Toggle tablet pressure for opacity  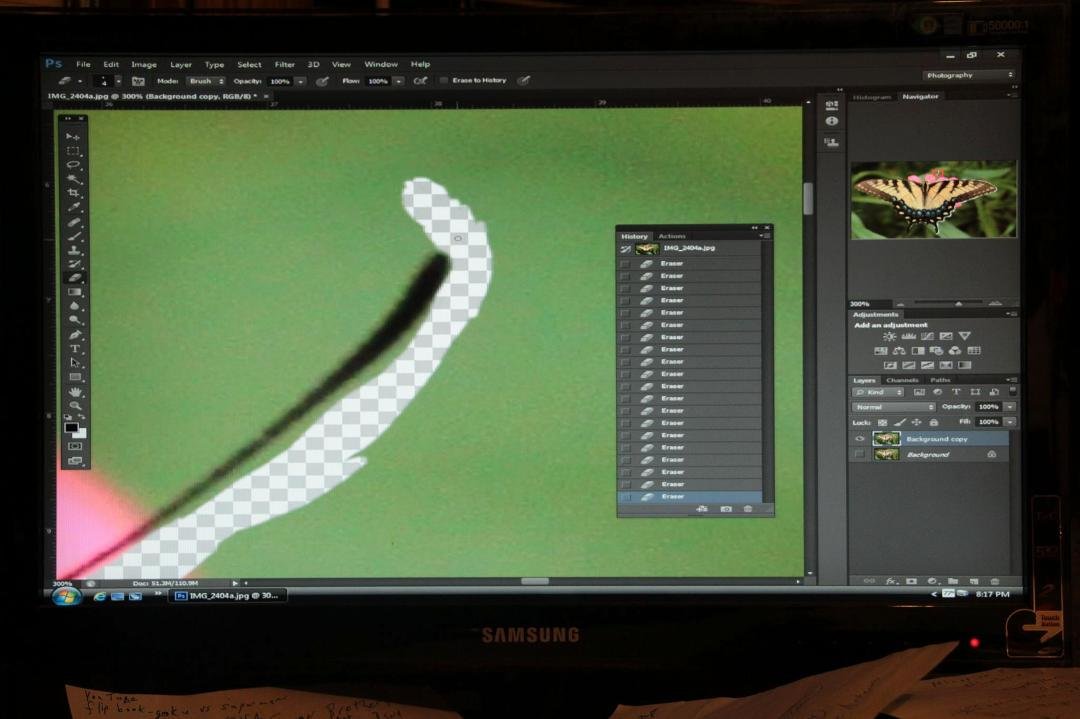tap(322, 81)
